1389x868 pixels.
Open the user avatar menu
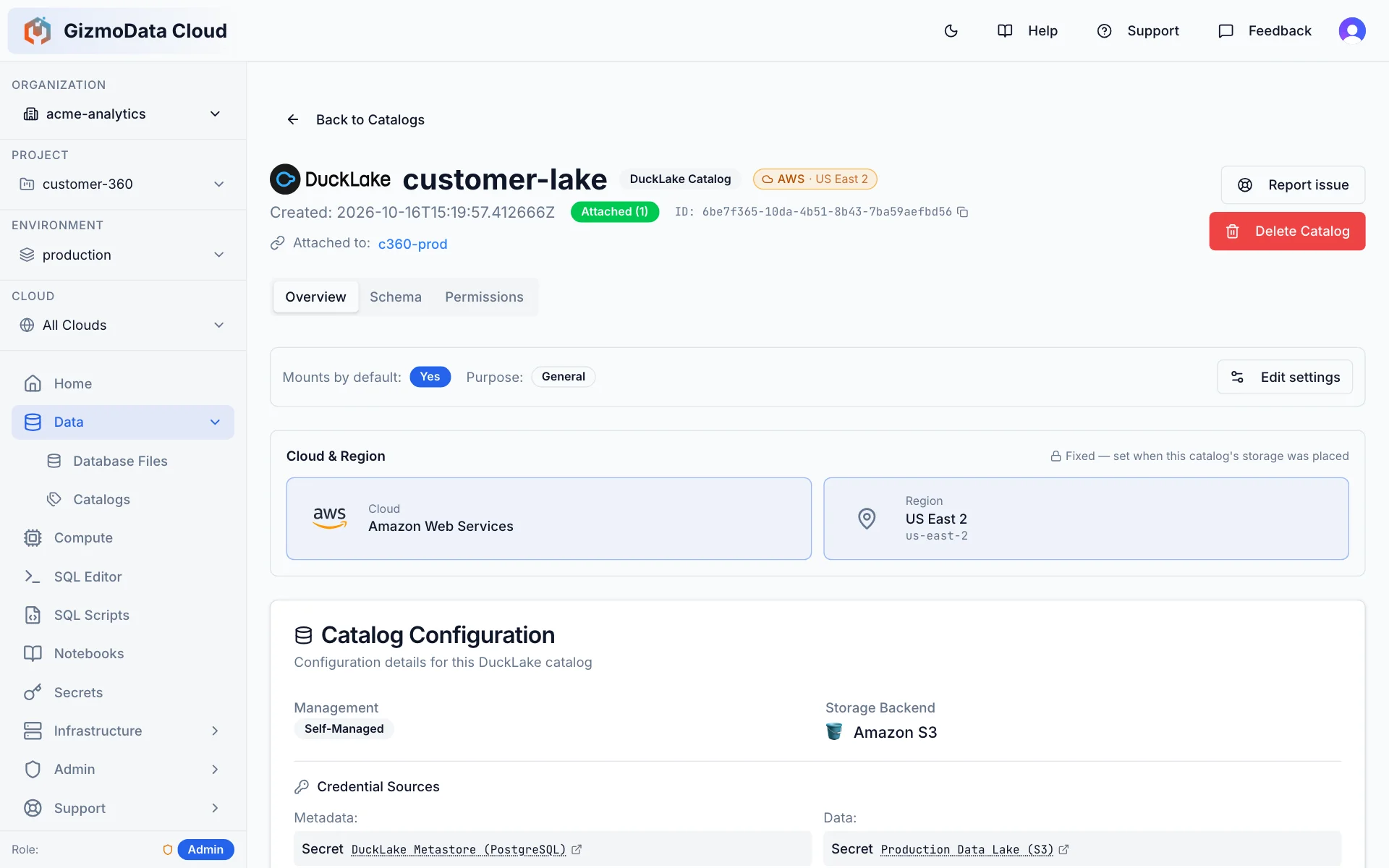point(1351,30)
